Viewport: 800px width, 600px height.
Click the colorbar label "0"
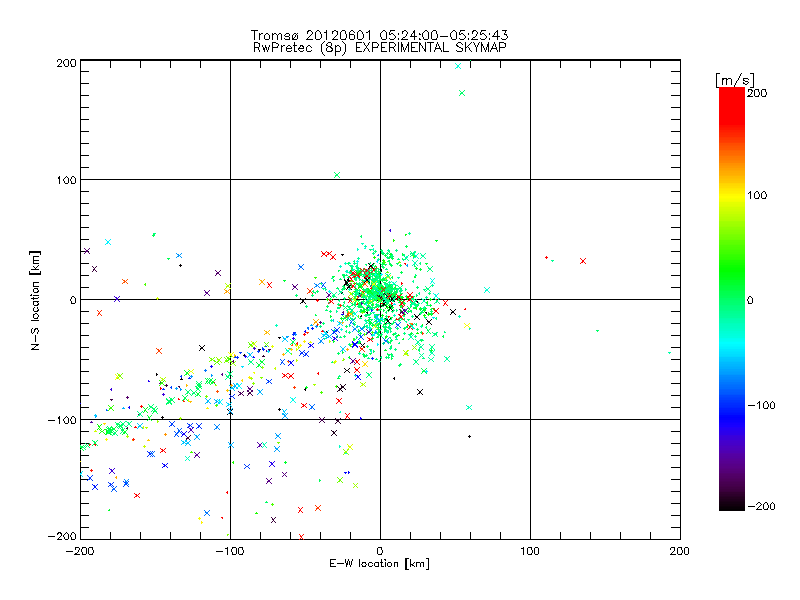coord(750,301)
